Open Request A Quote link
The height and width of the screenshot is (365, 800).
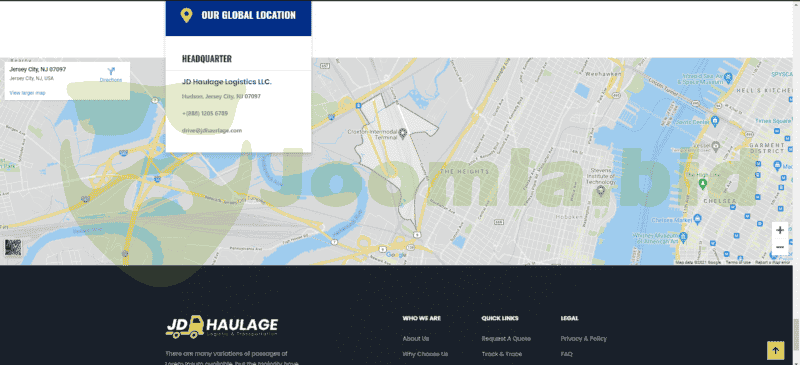coord(506,338)
